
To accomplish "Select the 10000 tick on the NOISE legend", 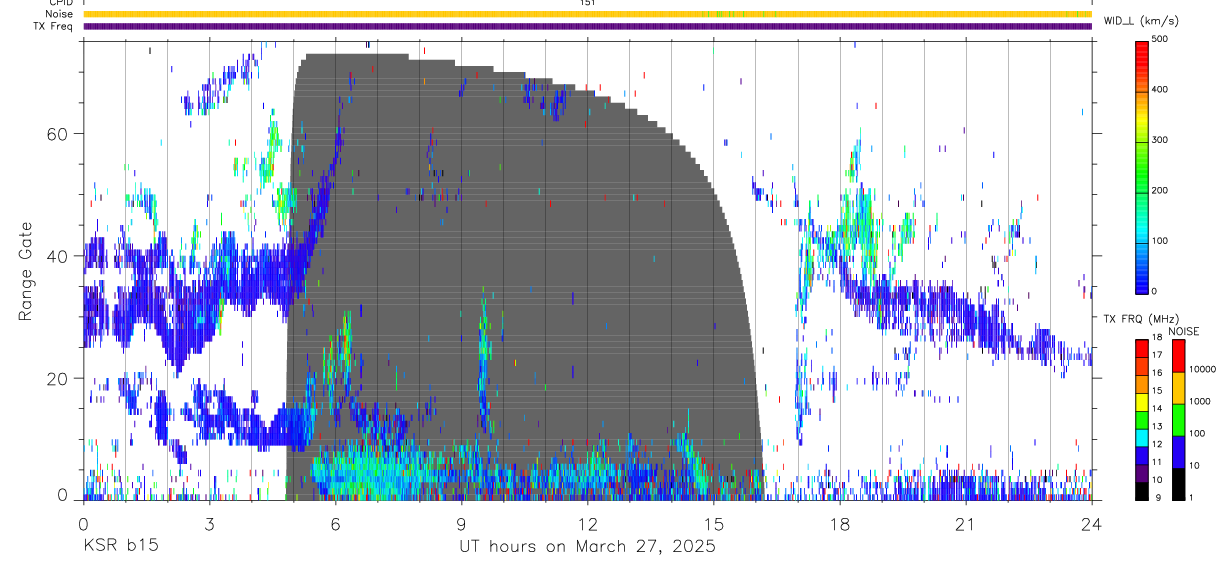I will coord(1202,370).
